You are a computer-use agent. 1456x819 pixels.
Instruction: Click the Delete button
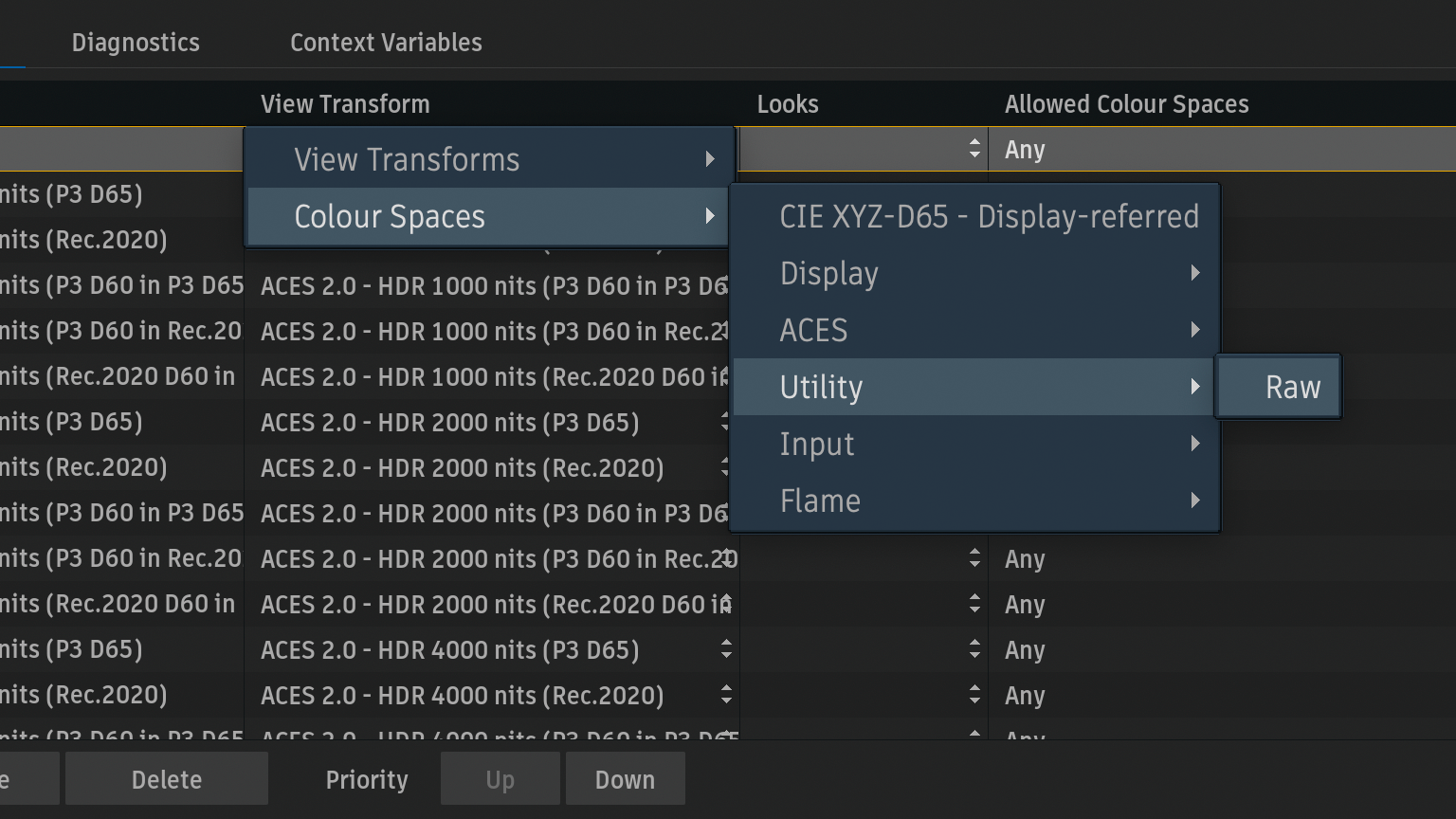click(167, 779)
